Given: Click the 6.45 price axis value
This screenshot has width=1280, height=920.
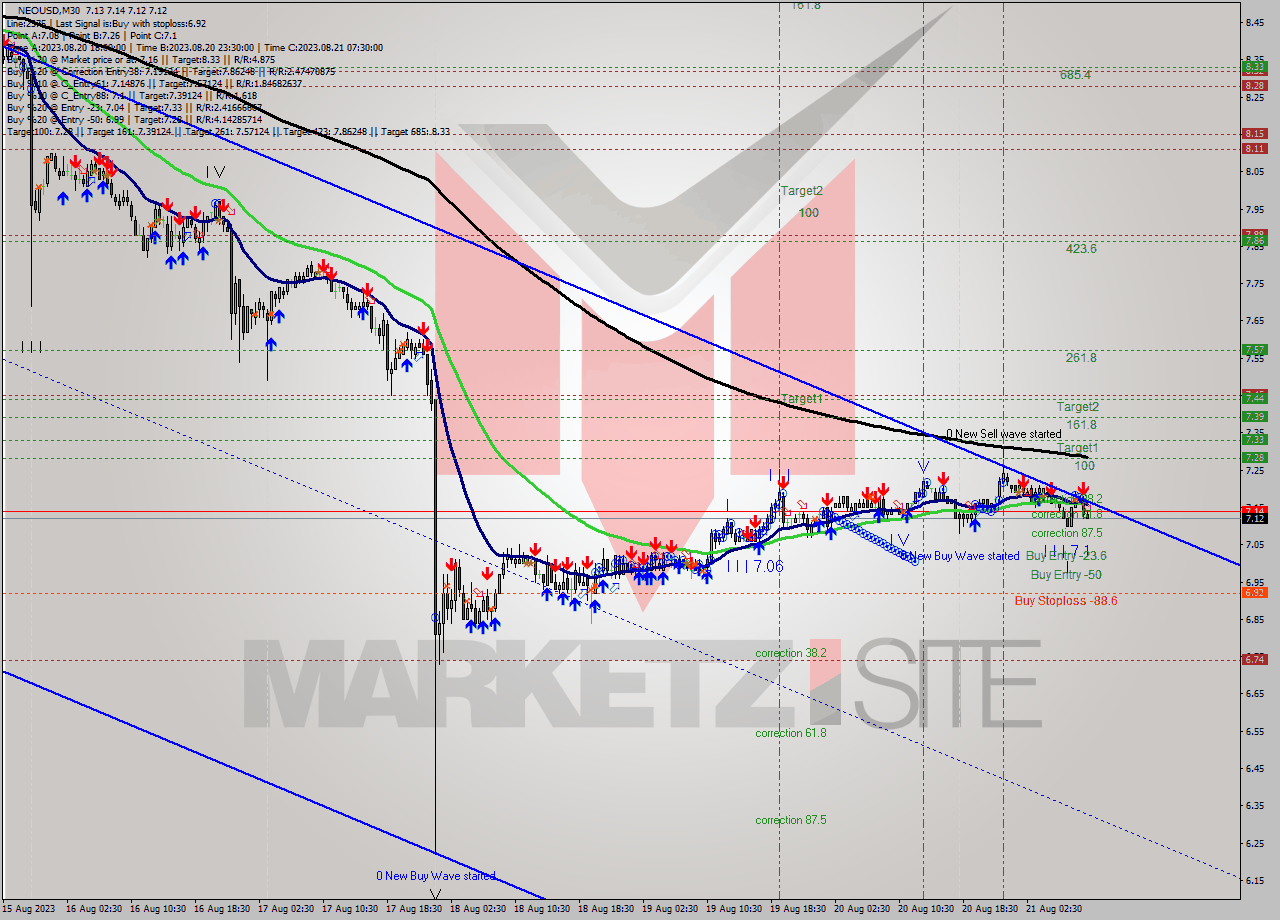Looking at the screenshot, I should 1256,768.
